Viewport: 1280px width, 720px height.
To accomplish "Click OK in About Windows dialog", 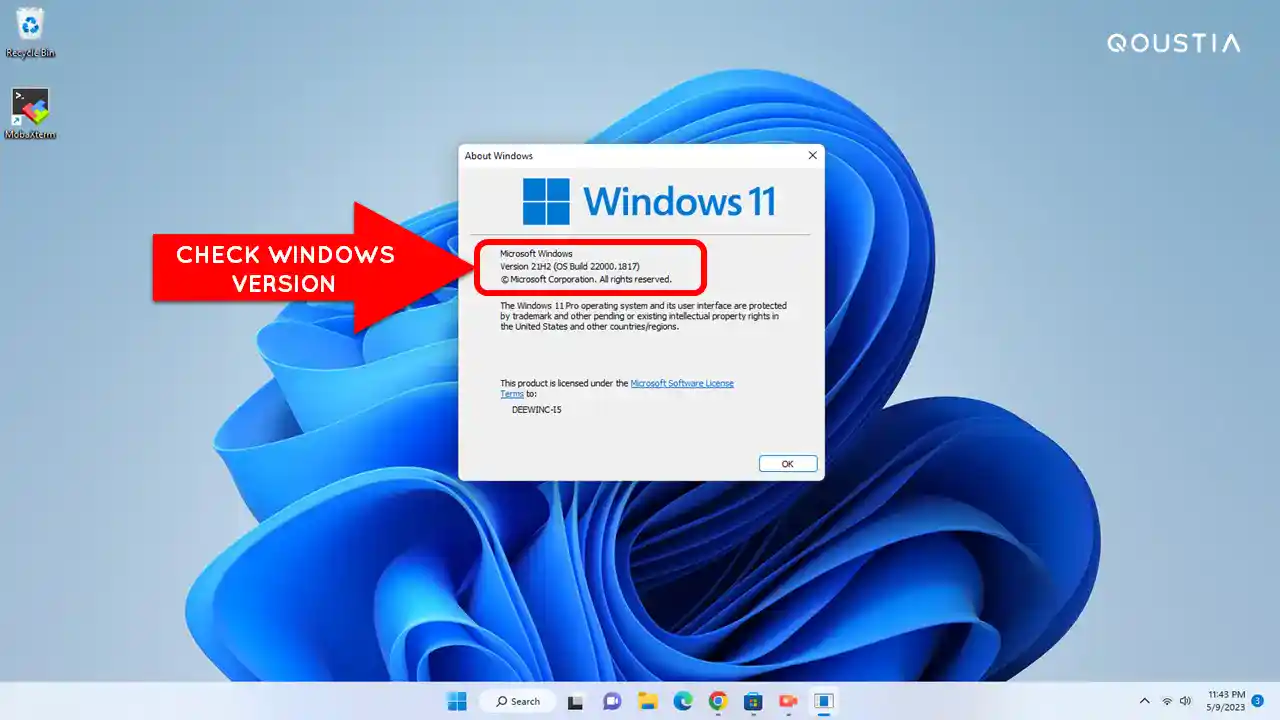I will [x=788, y=464].
